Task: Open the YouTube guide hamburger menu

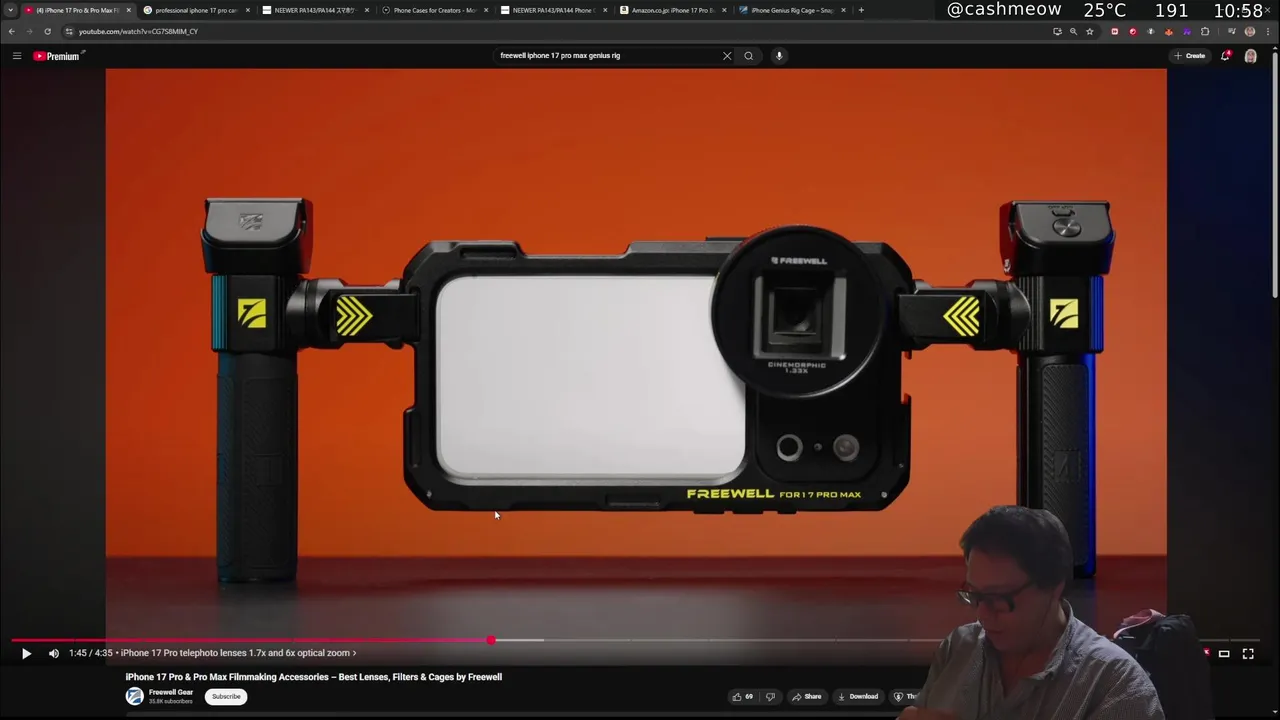Action: (17, 56)
